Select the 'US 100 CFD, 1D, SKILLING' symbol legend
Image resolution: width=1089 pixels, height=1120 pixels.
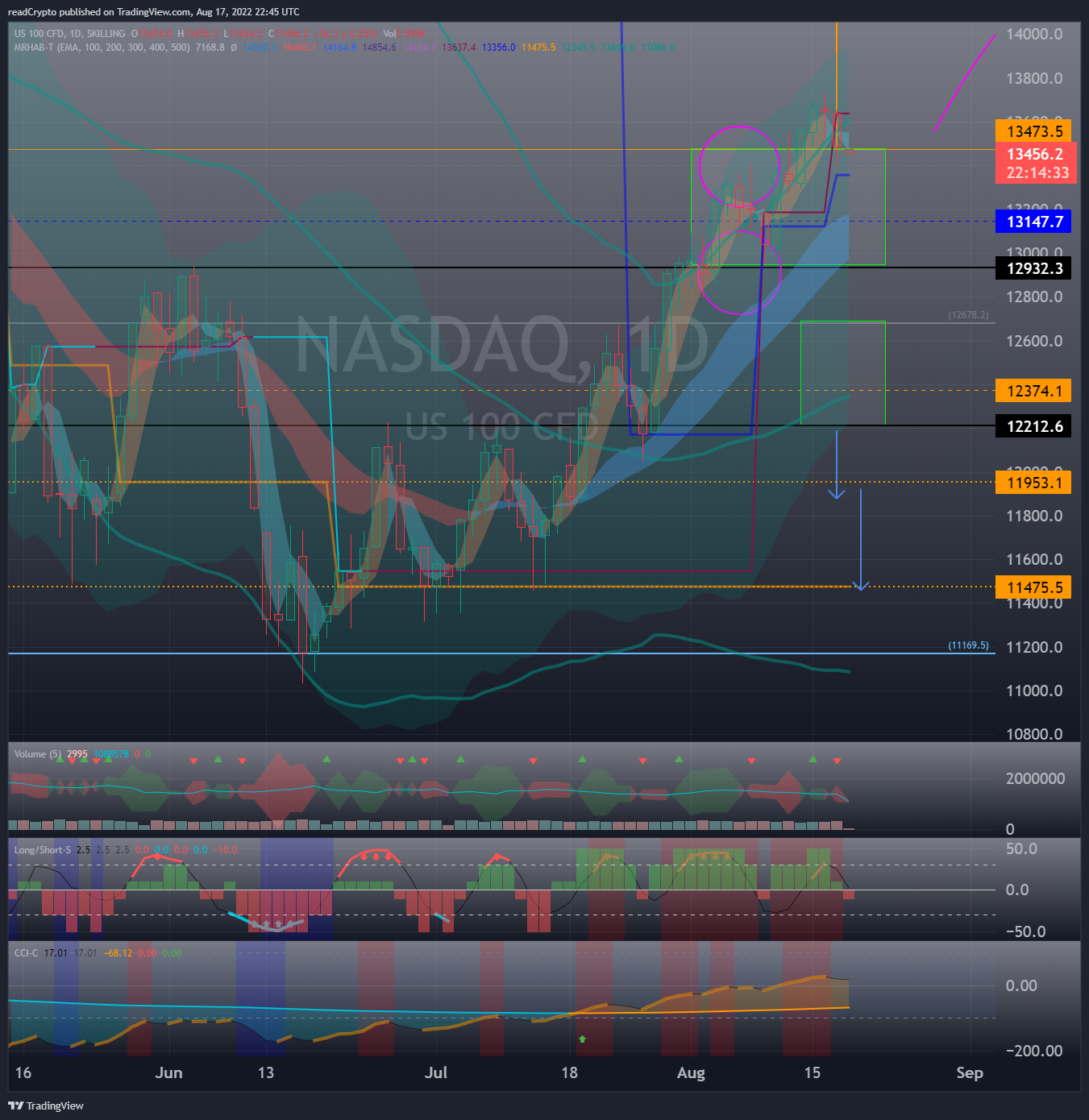69,34
